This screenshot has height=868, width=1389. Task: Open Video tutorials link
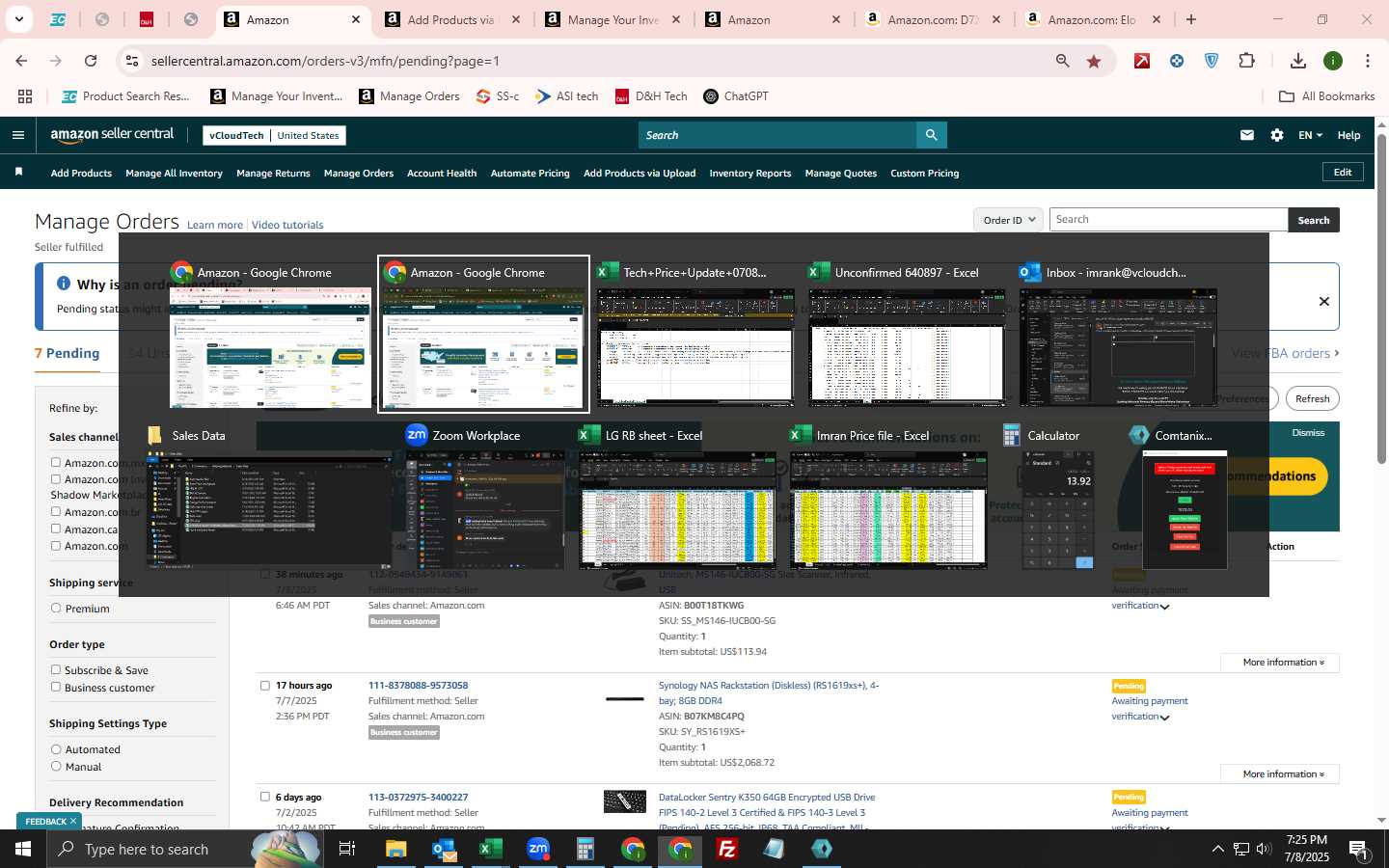pos(287,225)
